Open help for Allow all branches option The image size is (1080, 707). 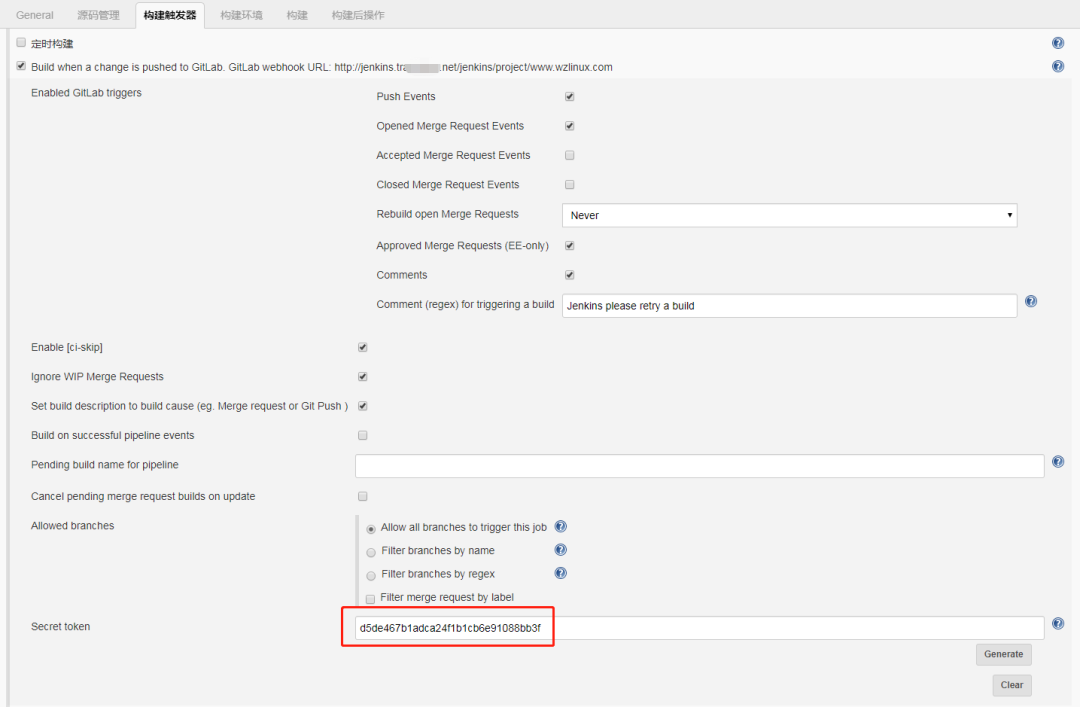[561, 526]
